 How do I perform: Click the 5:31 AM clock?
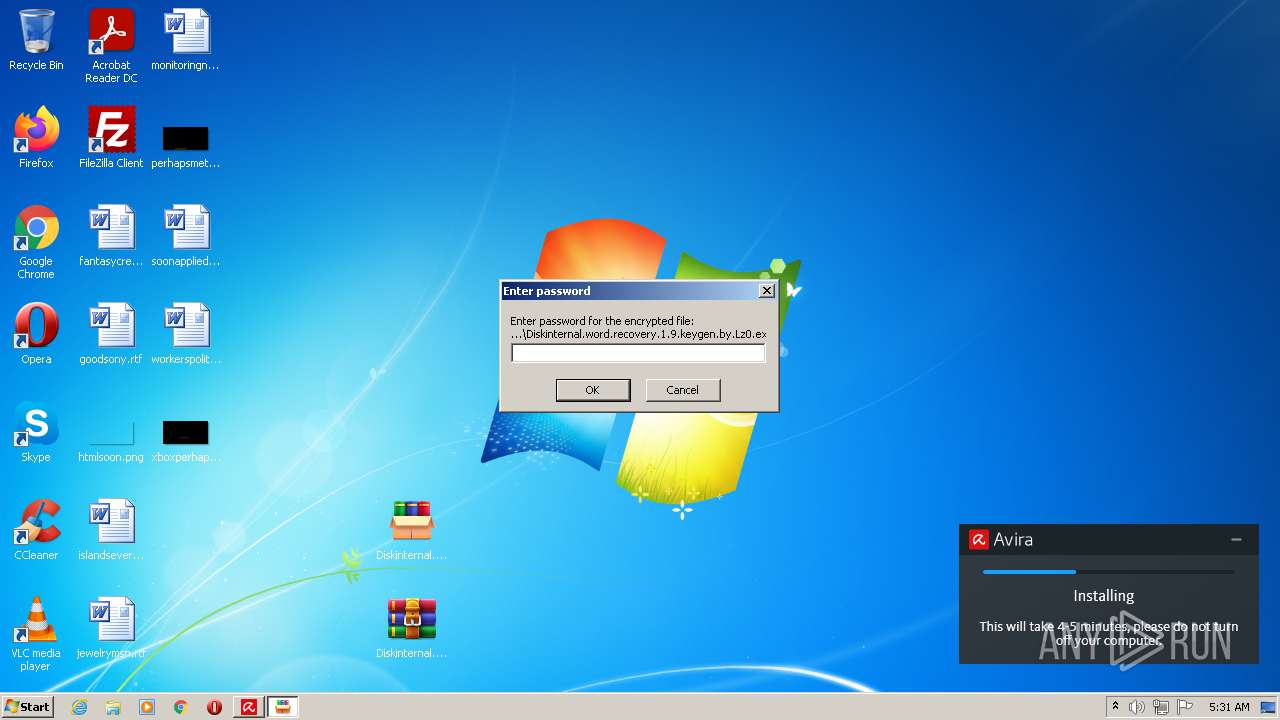1229,707
